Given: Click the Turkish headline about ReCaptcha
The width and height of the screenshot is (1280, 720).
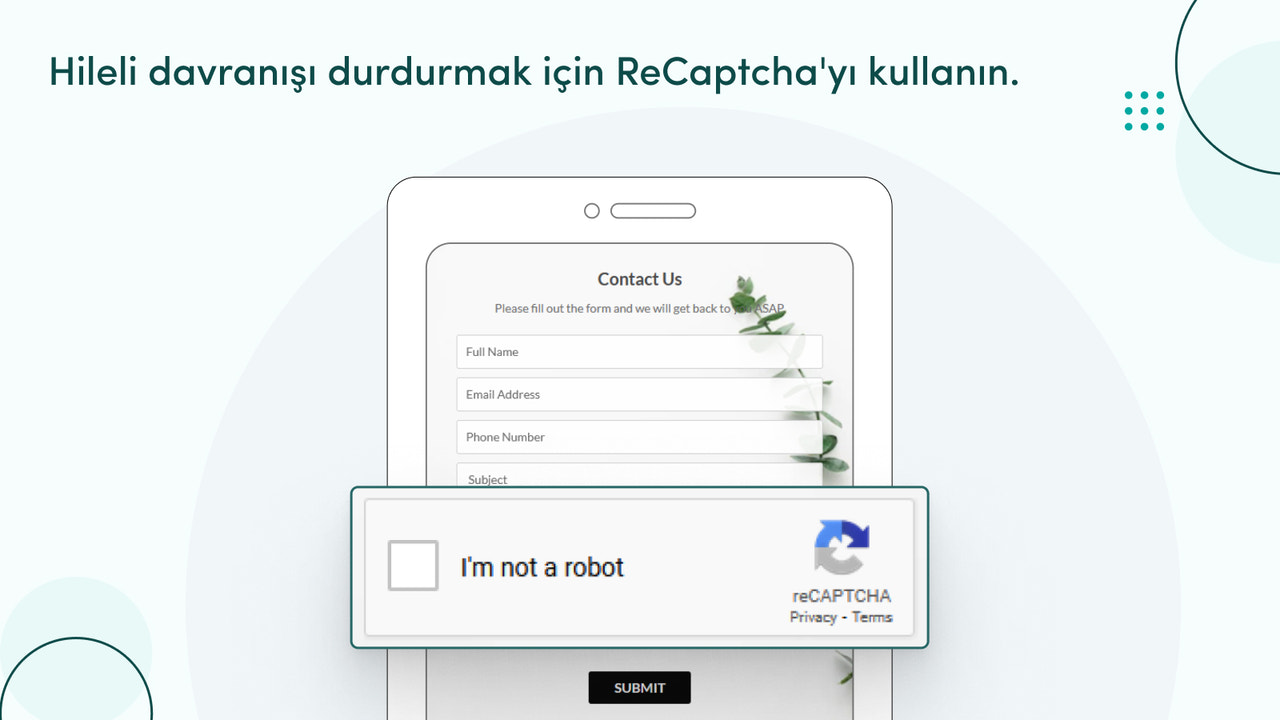Looking at the screenshot, I should 534,72.
